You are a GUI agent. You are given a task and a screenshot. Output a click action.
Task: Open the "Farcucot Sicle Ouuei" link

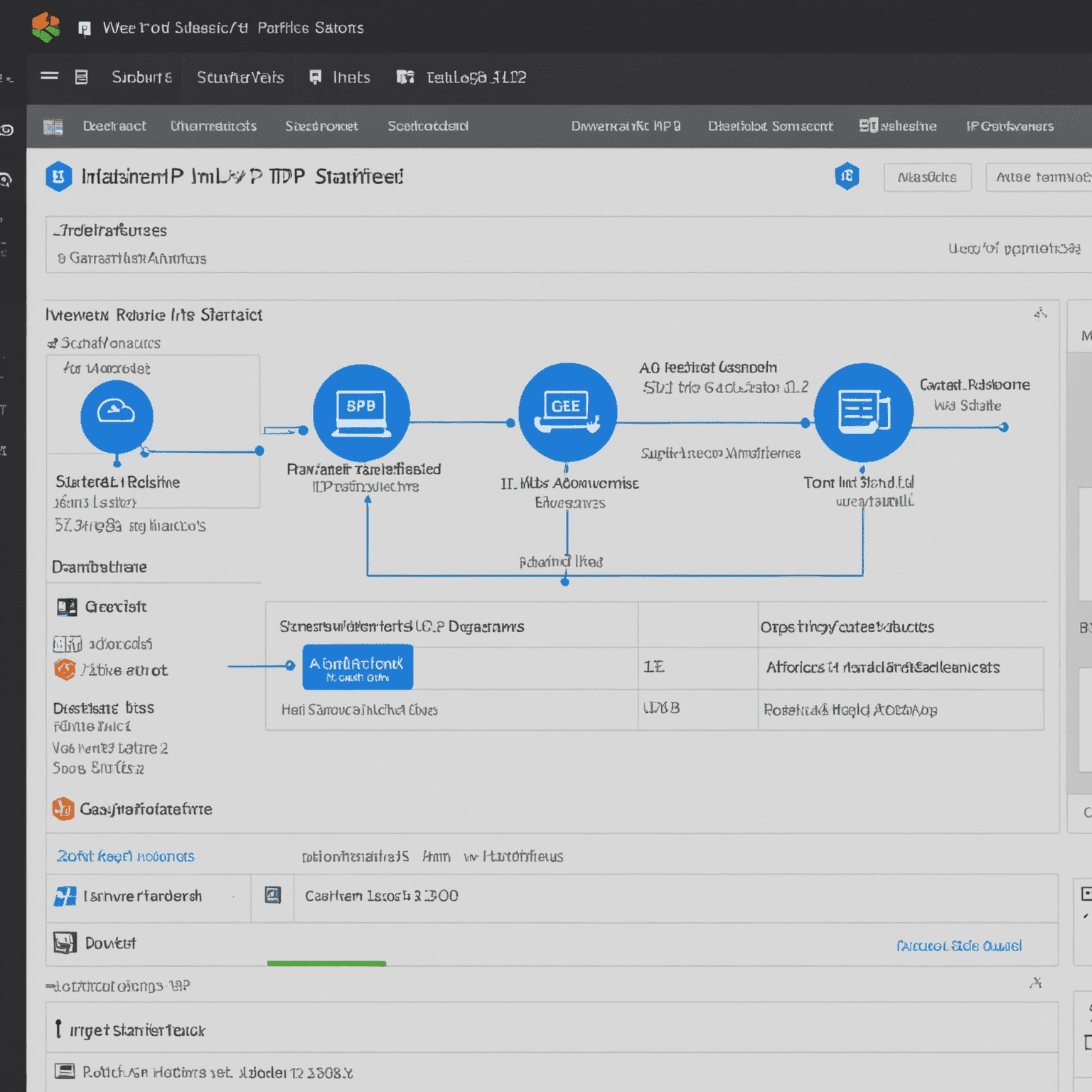click(x=959, y=946)
